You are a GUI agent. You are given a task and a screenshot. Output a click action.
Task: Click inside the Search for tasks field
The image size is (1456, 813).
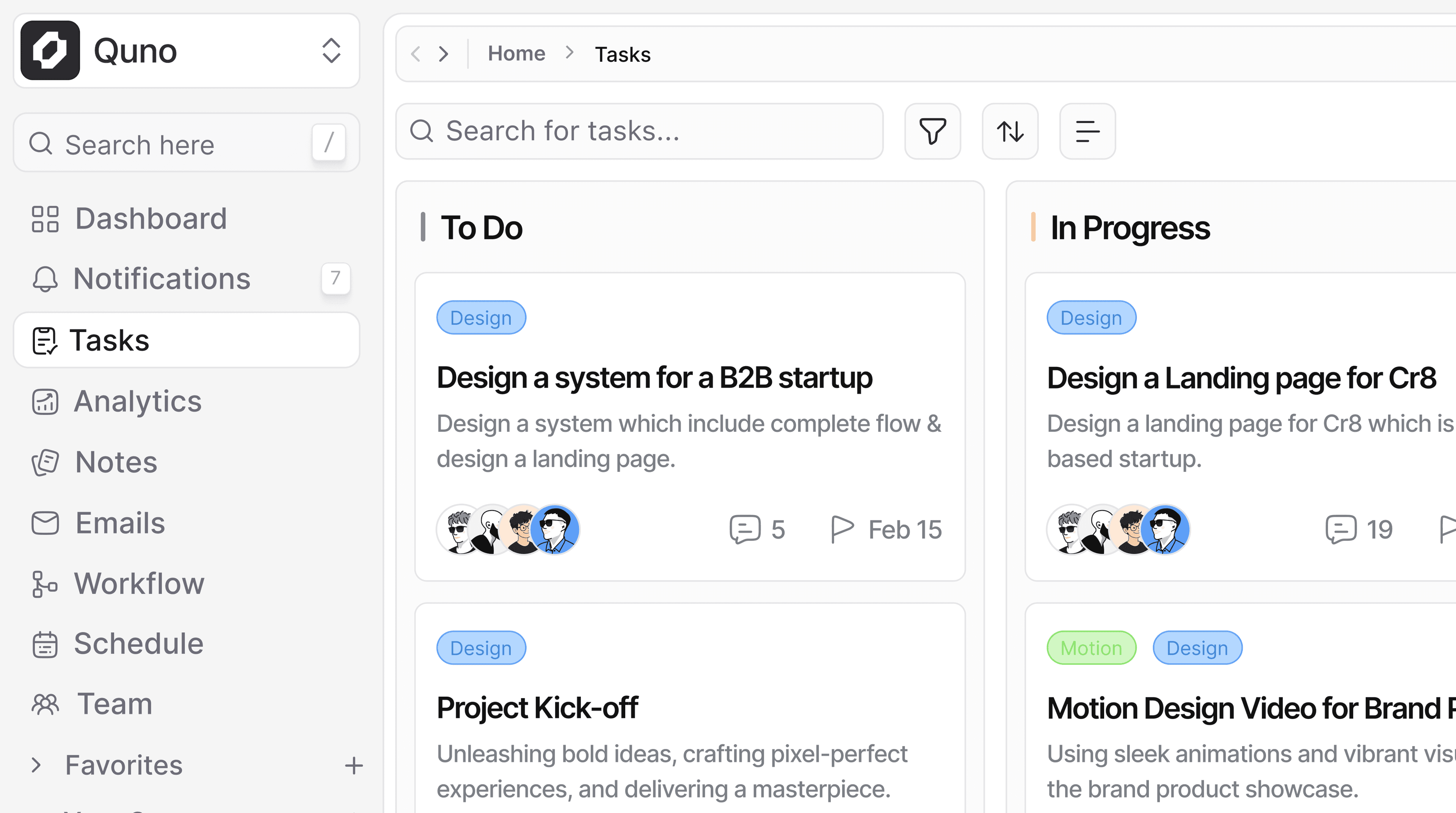coord(639,131)
